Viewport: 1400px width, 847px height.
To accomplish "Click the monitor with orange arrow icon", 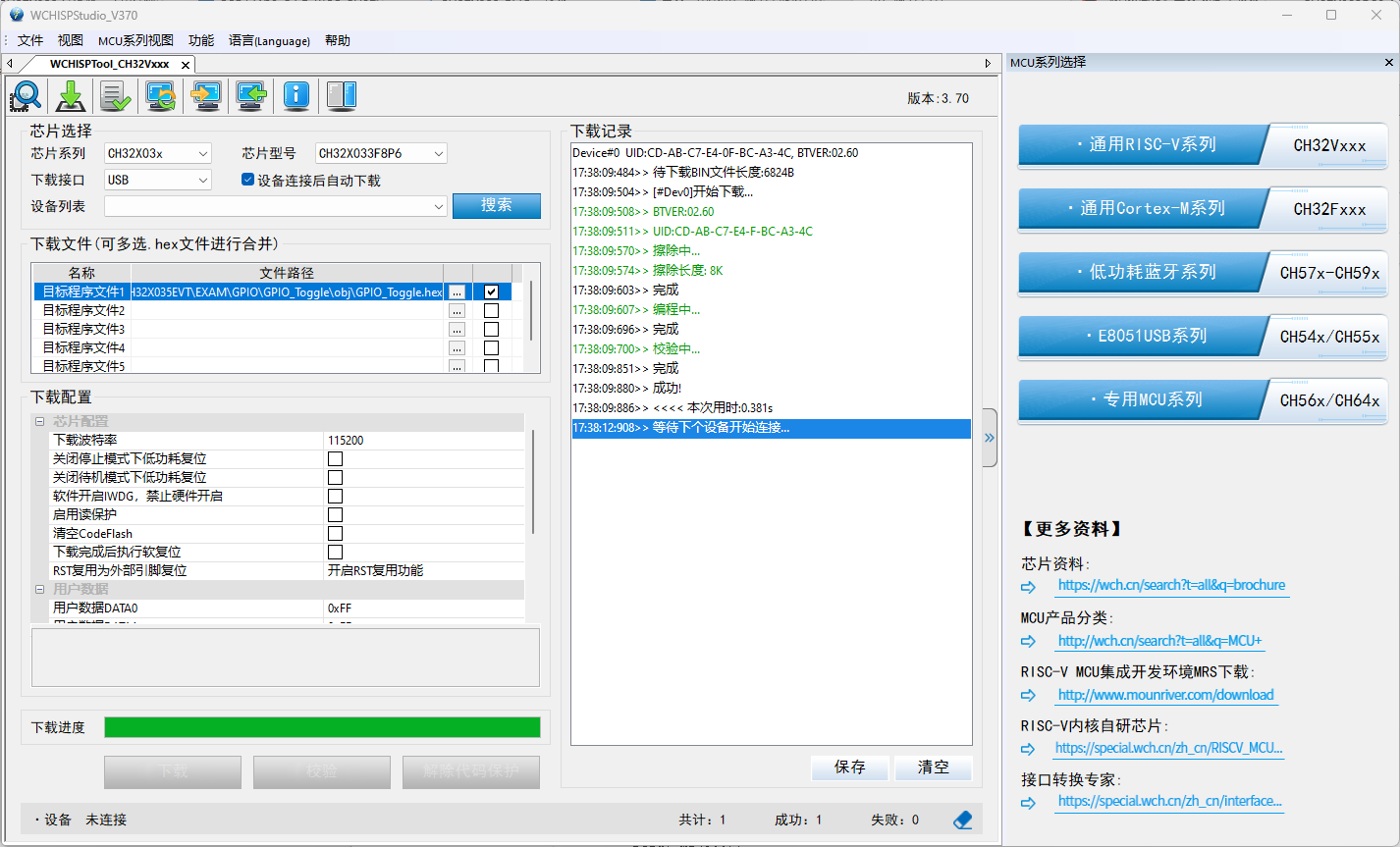I will pyautogui.click(x=206, y=95).
